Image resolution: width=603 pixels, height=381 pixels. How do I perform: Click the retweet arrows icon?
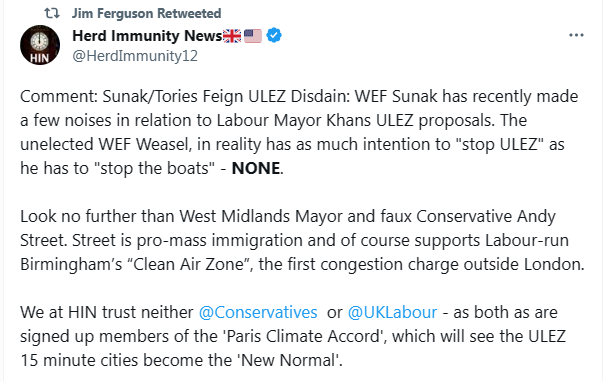point(52,13)
